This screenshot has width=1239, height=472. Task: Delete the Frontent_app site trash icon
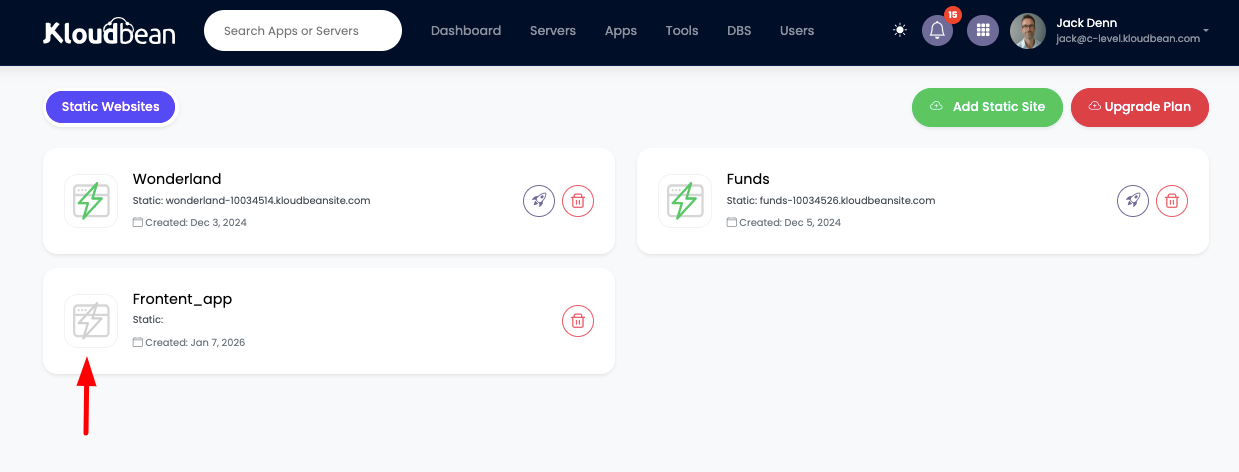coord(578,321)
